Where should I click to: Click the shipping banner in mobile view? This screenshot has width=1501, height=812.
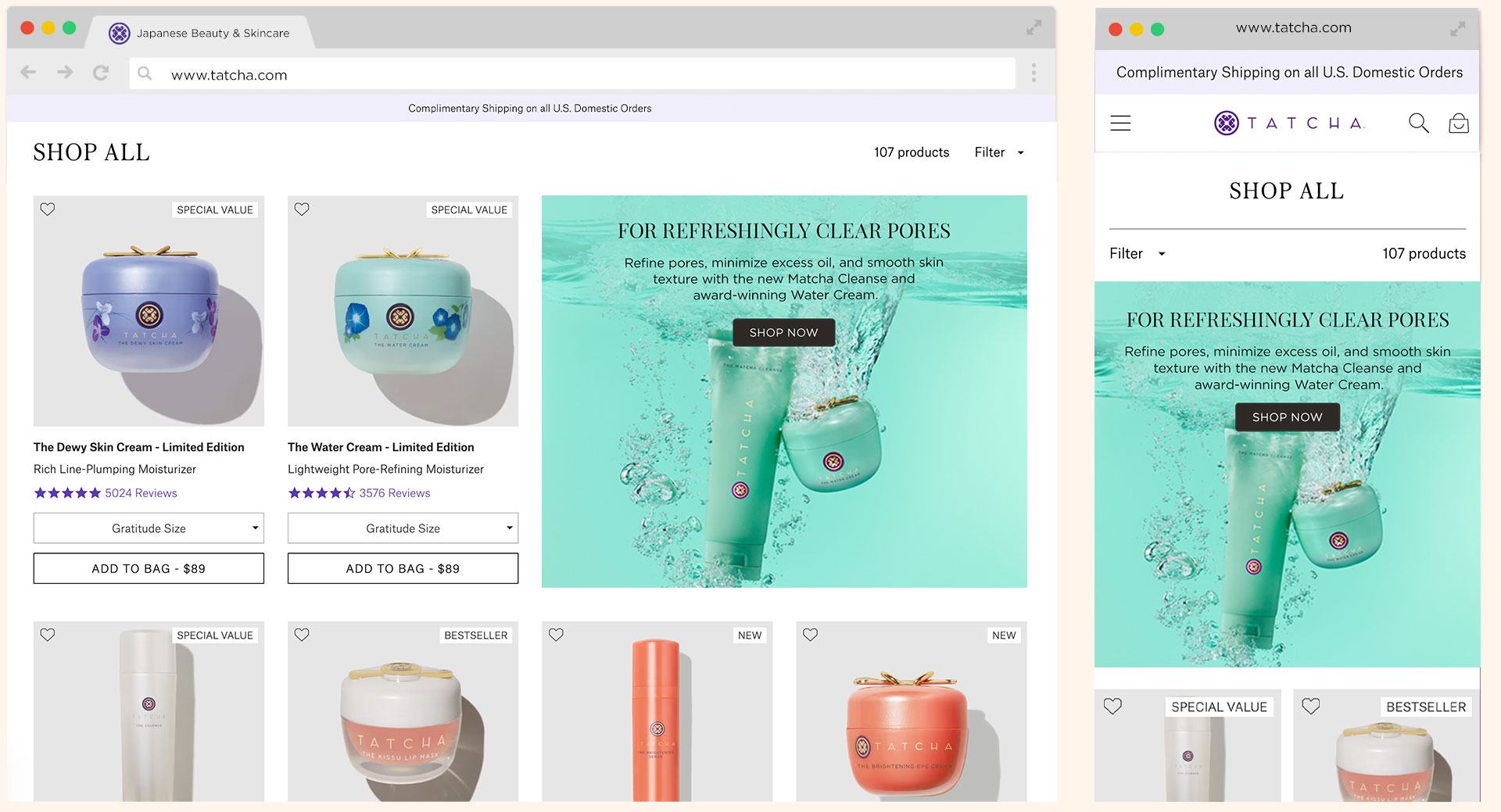pos(1288,72)
